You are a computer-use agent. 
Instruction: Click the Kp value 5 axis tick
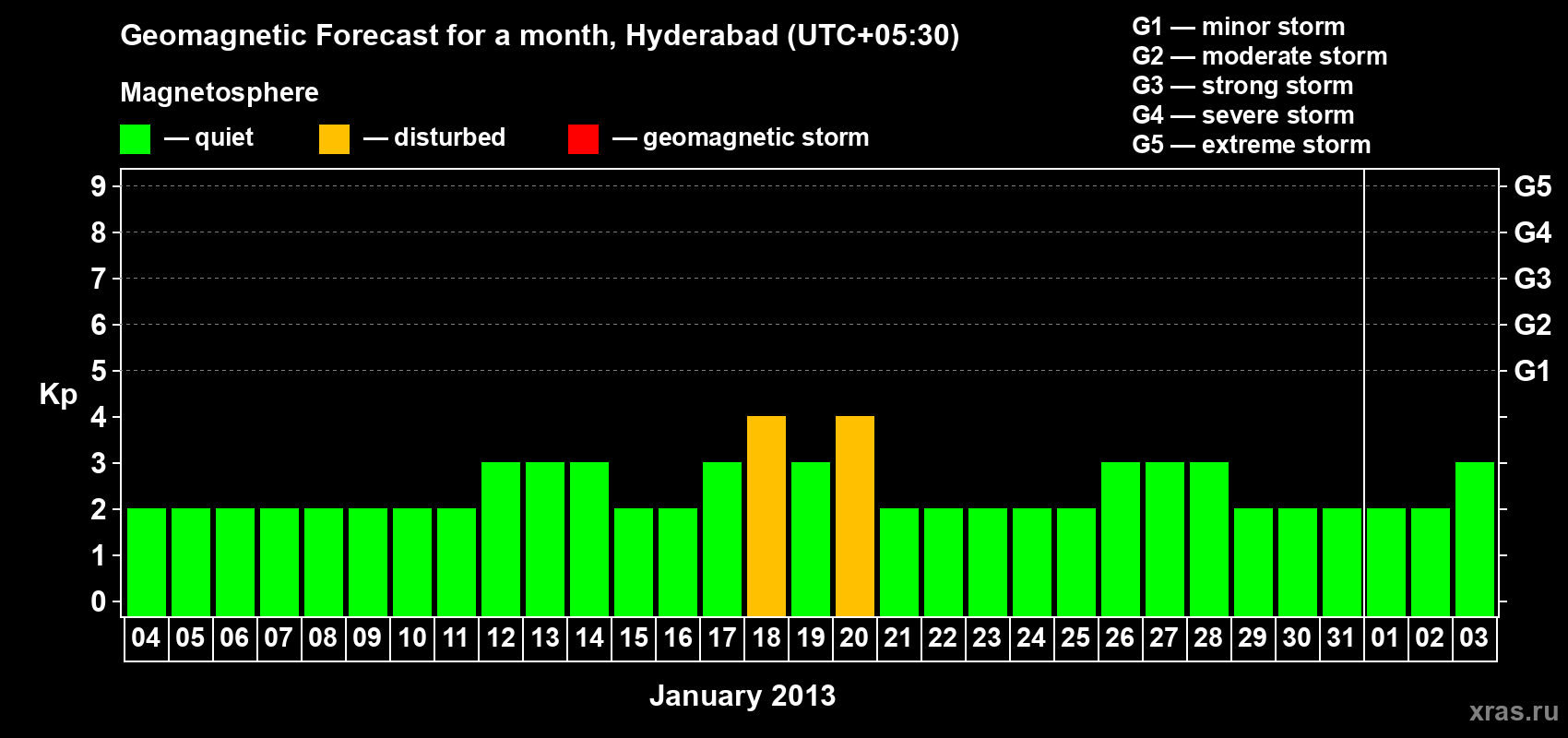(x=99, y=371)
